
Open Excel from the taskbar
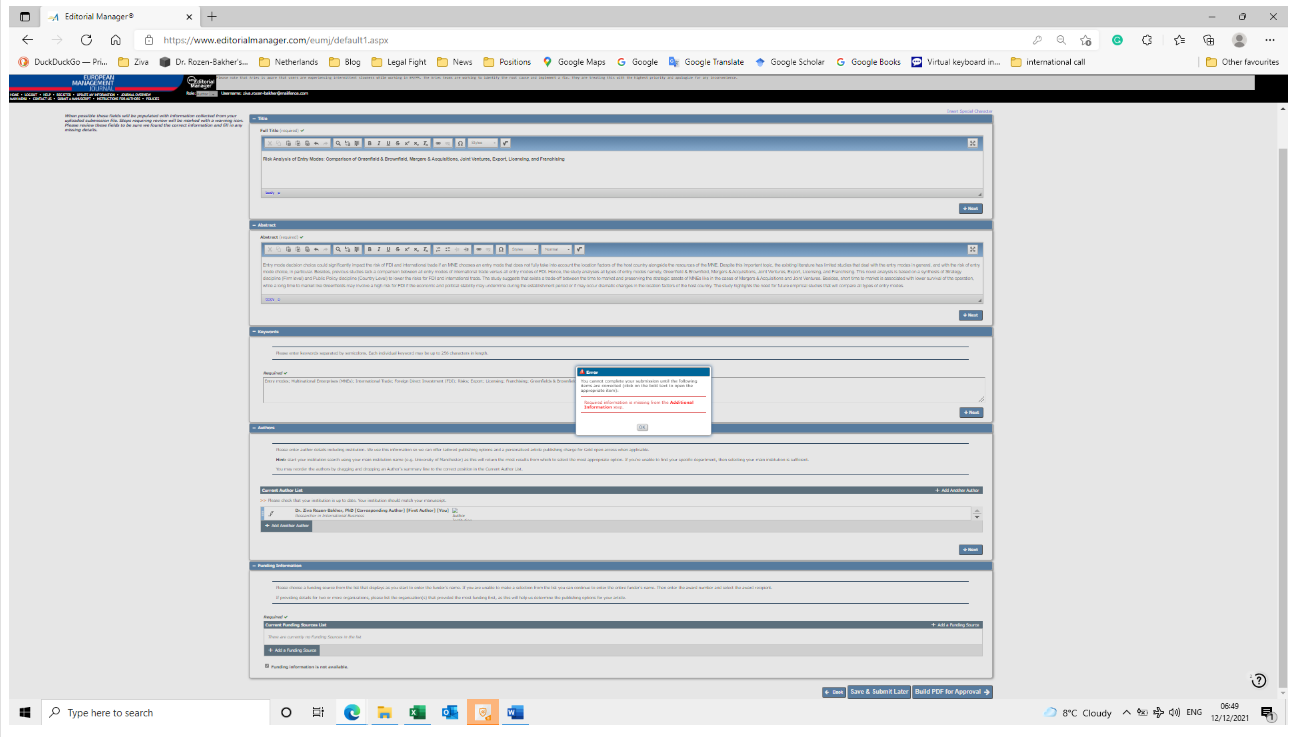pyautogui.click(x=418, y=713)
